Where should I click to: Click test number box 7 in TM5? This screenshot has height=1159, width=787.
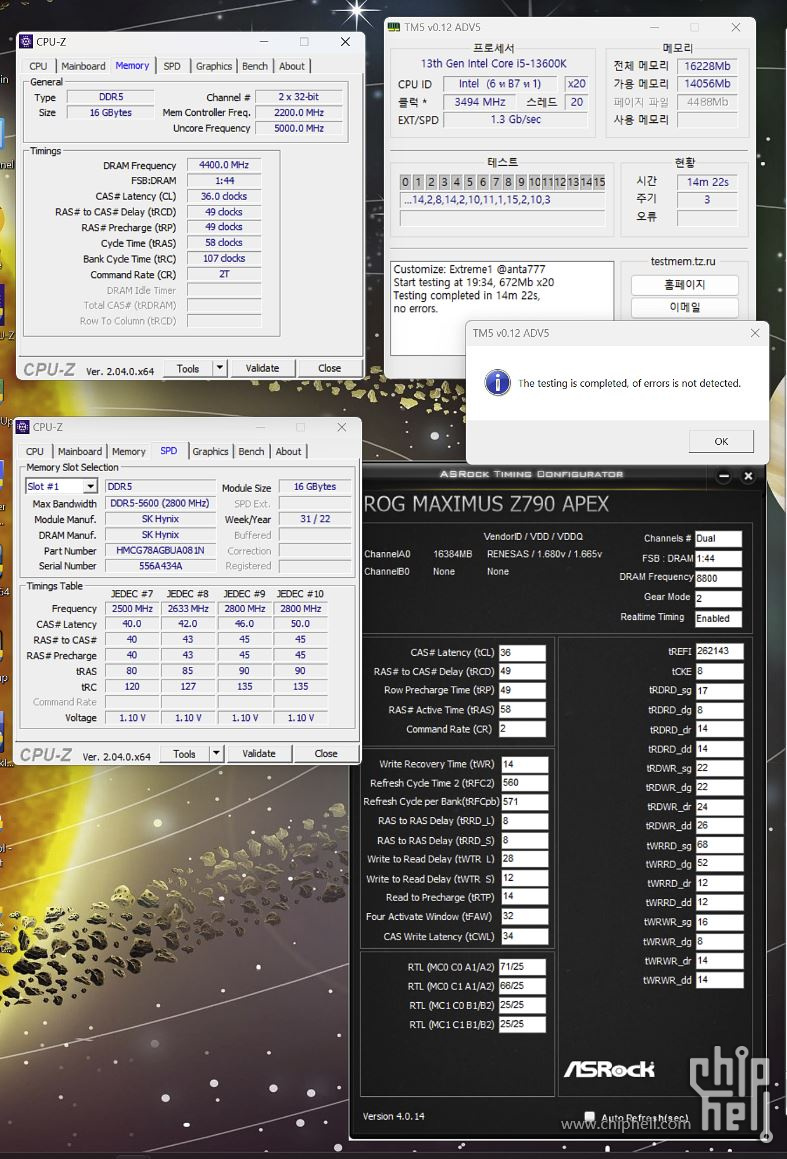[x=495, y=182]
